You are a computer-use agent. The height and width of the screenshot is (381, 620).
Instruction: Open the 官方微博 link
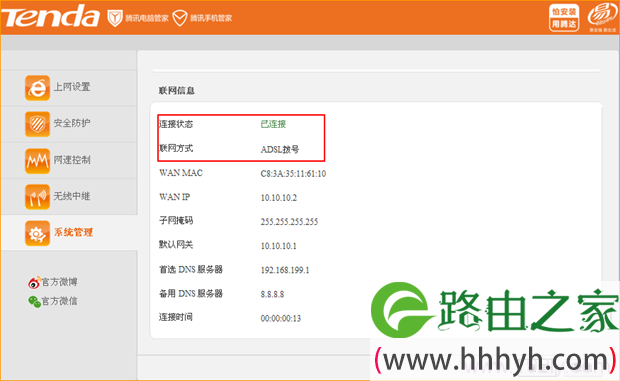pyautogui.click(x=60, y=282)
